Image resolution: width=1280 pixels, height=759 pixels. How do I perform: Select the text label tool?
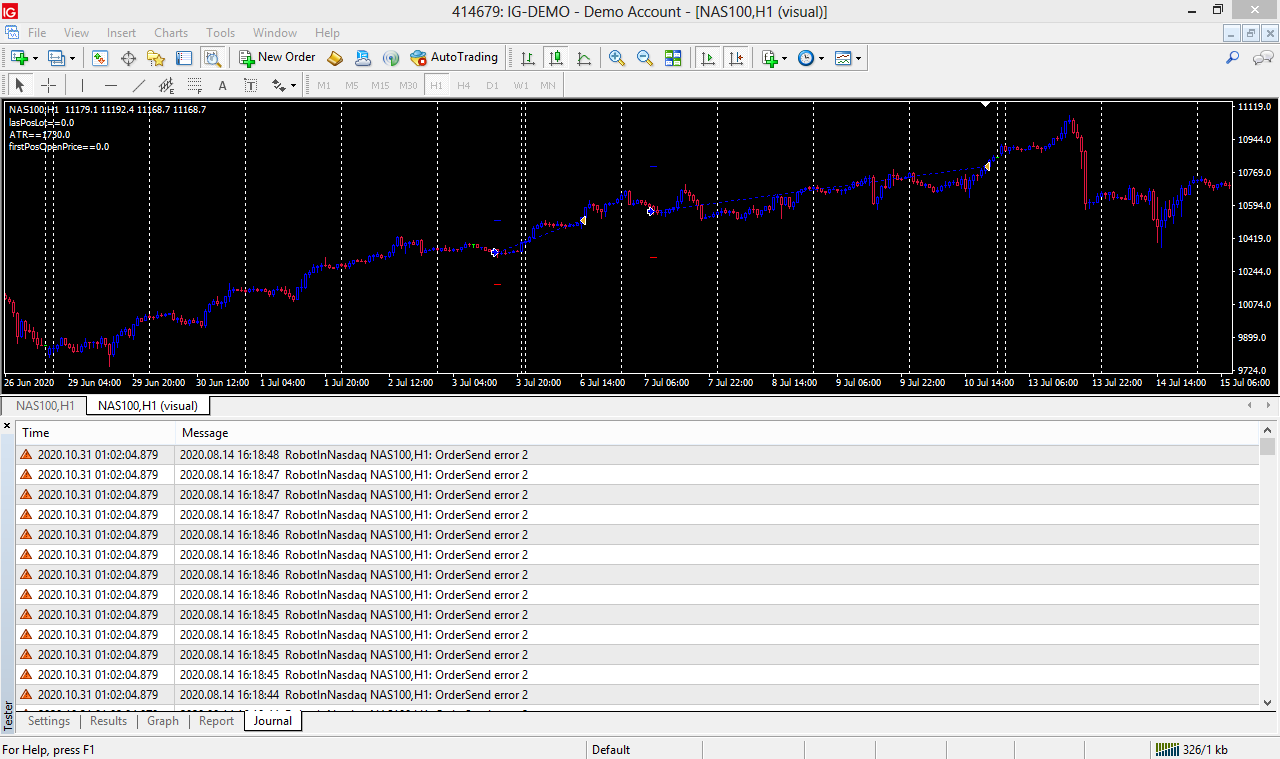(251, 85)
